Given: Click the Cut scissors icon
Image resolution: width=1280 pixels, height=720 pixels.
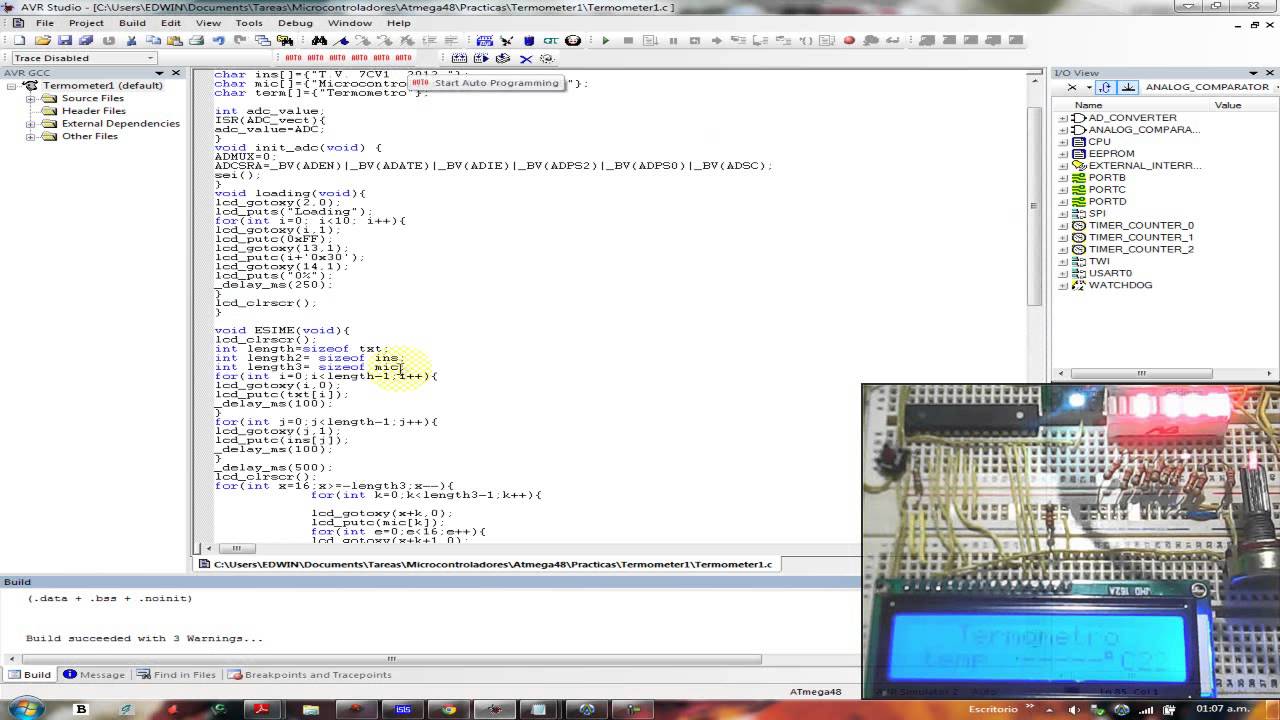Looking at the screenshot, I should tap(131, 41).
